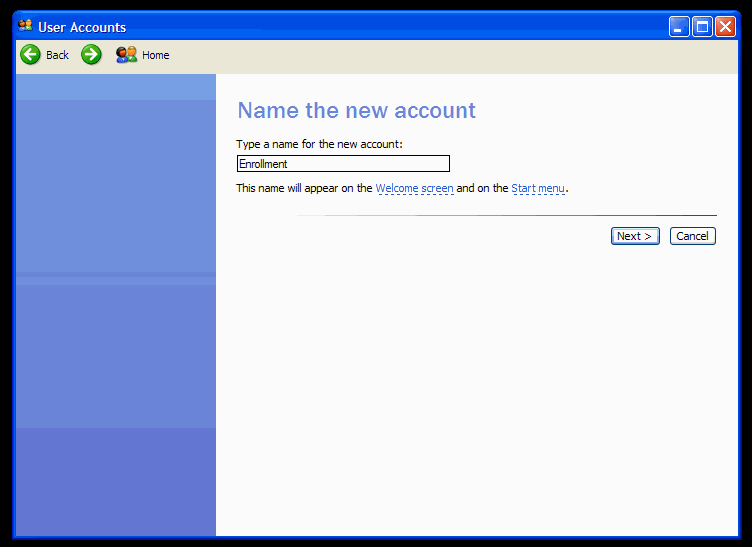Close the User Accounts window
752x547 pixels.
click(x=725, y=27)
